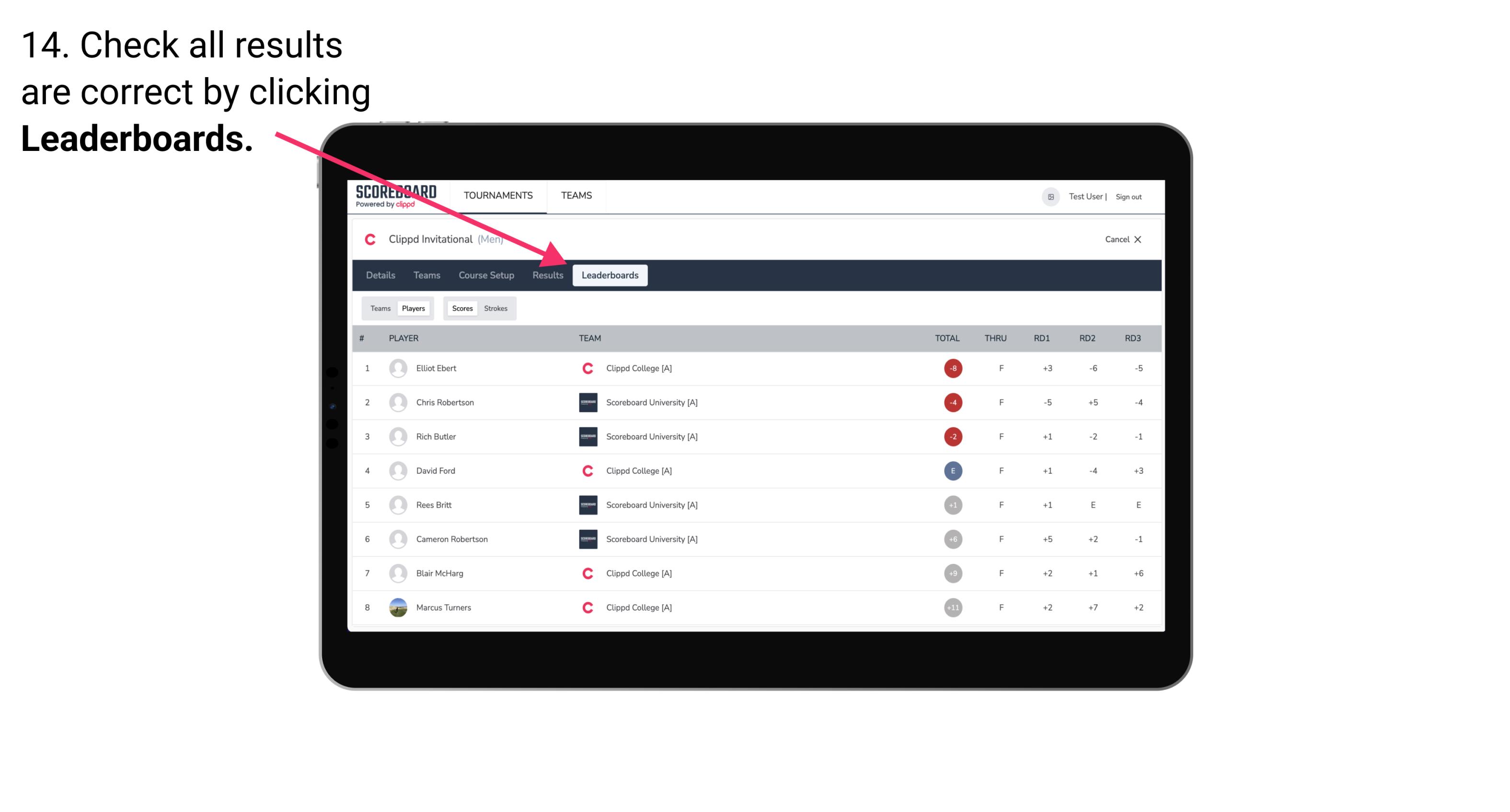Click the Players filter button

click(413, 308)
